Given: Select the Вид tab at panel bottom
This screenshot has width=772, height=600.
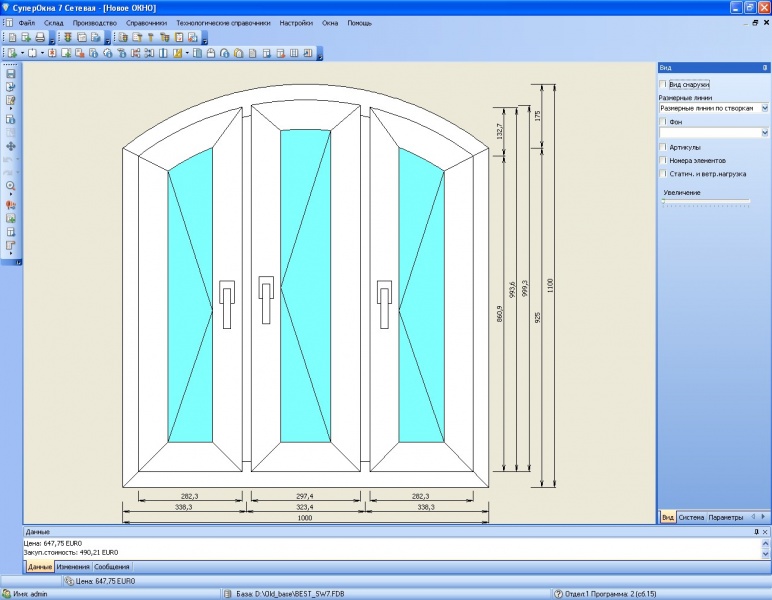Looking at the screenshot, I should pyautogui.click(x=668, y=517).
